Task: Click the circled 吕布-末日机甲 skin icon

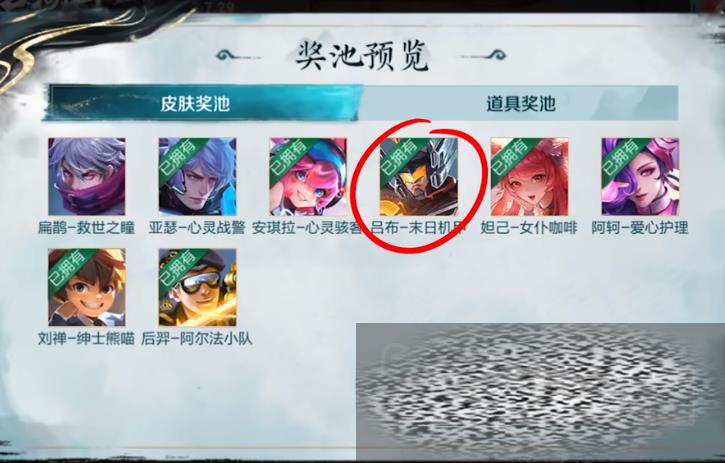Action: tap(418, 177)
